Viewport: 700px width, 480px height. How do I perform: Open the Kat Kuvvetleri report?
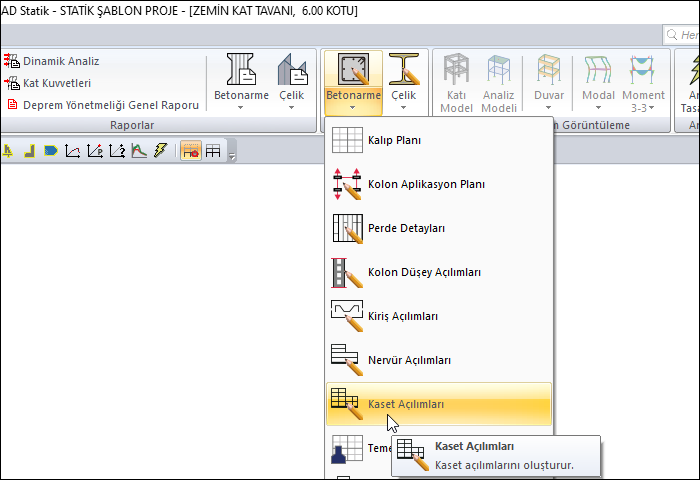pos(48,83)
